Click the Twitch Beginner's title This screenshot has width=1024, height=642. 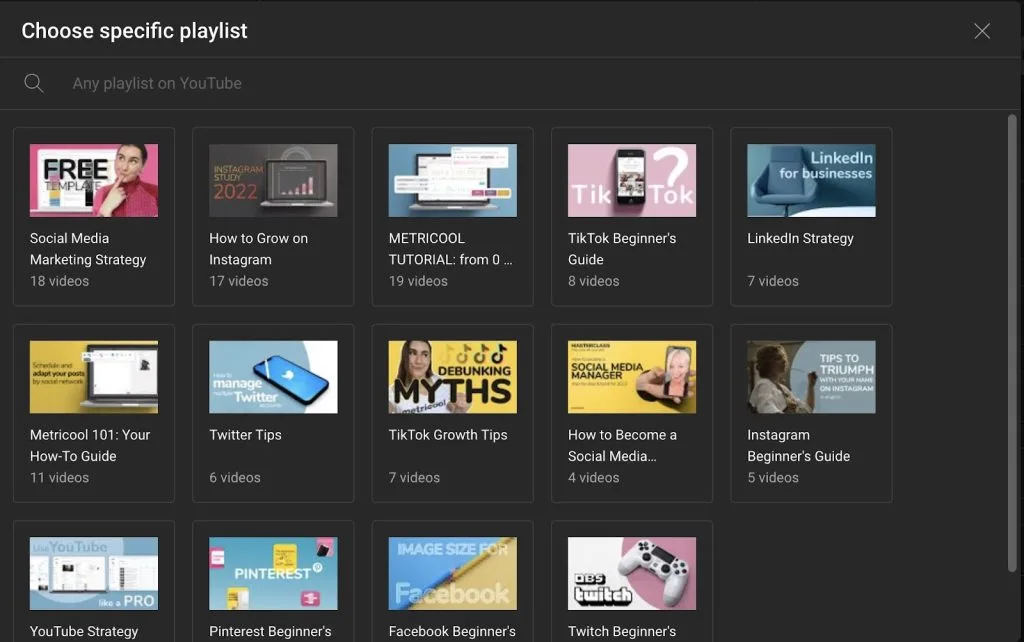pos(622,632)
